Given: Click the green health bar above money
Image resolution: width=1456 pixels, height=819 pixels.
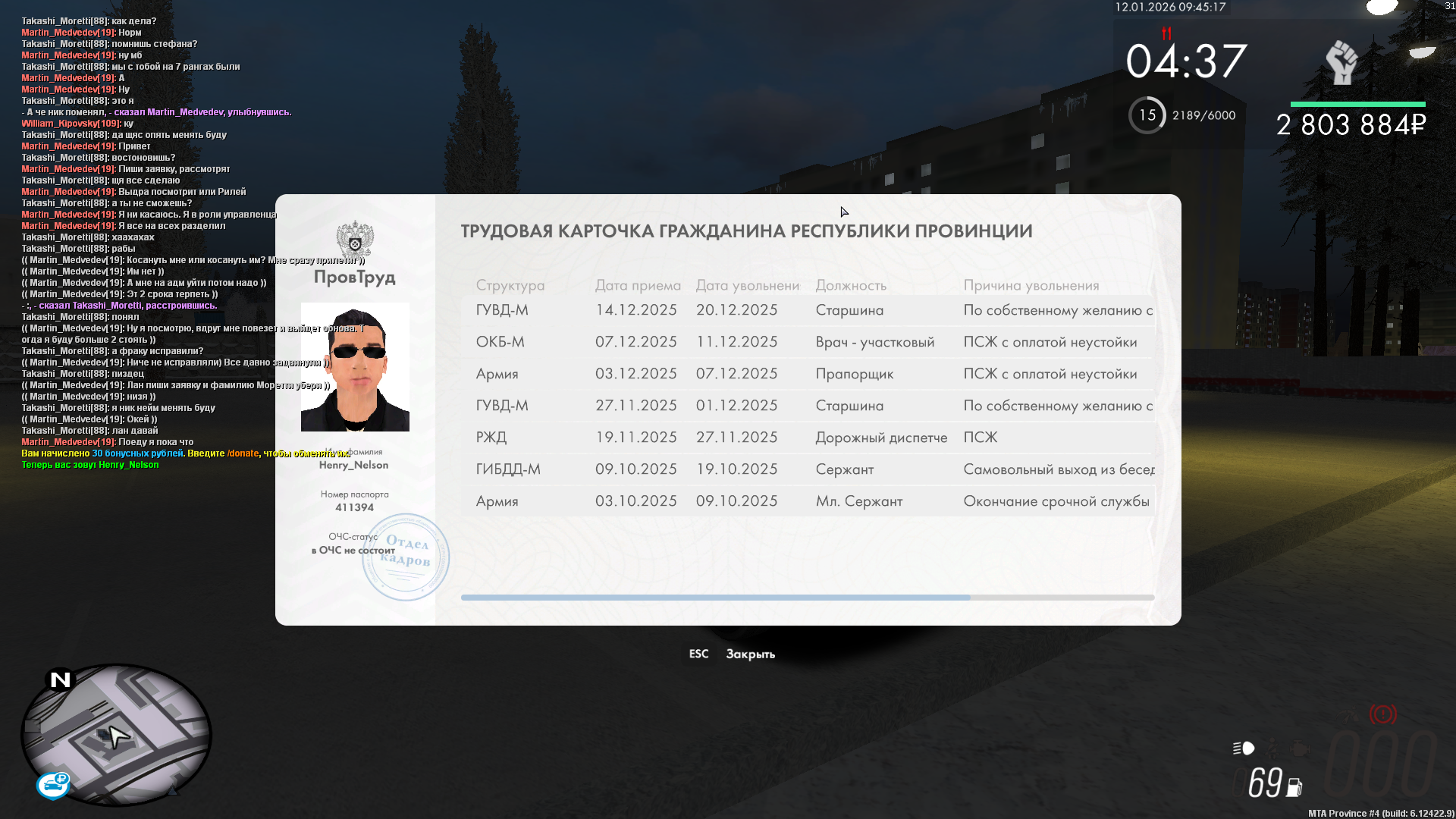Looking at the screenshot, I should (1357, 104).
